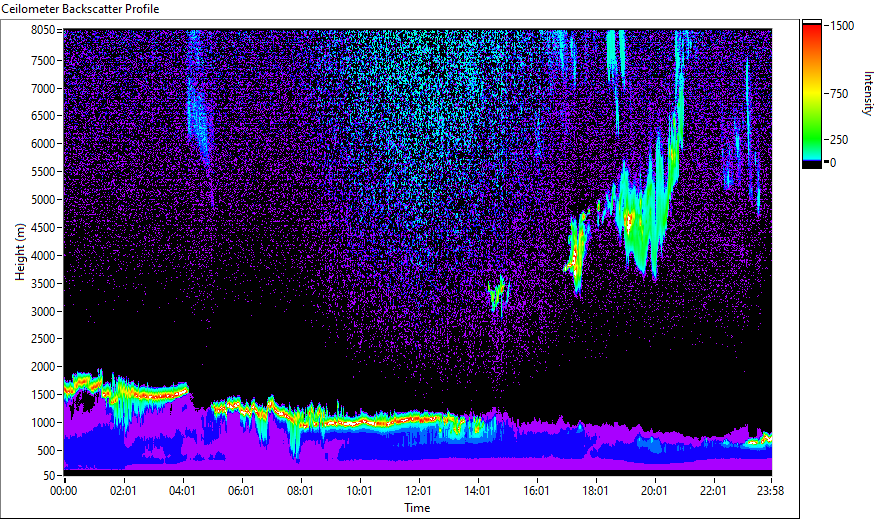This screenshot has width=878, height=519.
Task: Click the Ceilometer Backscatter Profile title
Action: click(x=81, y=9)
